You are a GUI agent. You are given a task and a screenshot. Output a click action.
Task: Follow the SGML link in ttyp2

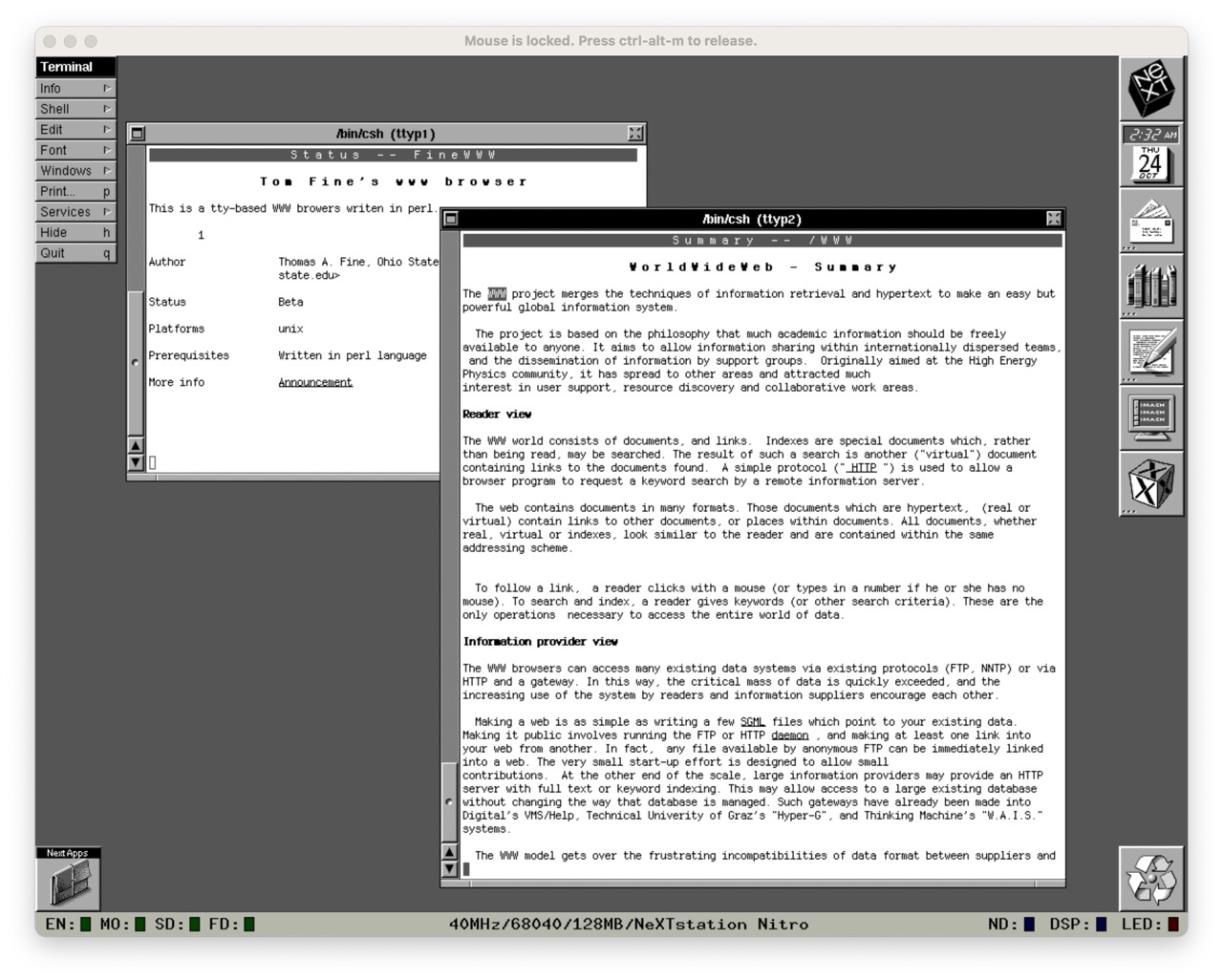[x=753, y=722]
